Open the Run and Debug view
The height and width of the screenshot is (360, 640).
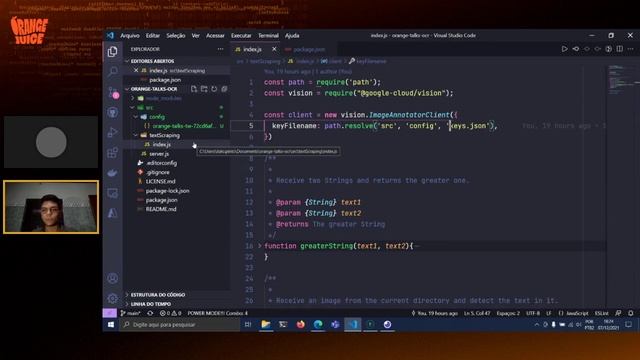[113, 133]
